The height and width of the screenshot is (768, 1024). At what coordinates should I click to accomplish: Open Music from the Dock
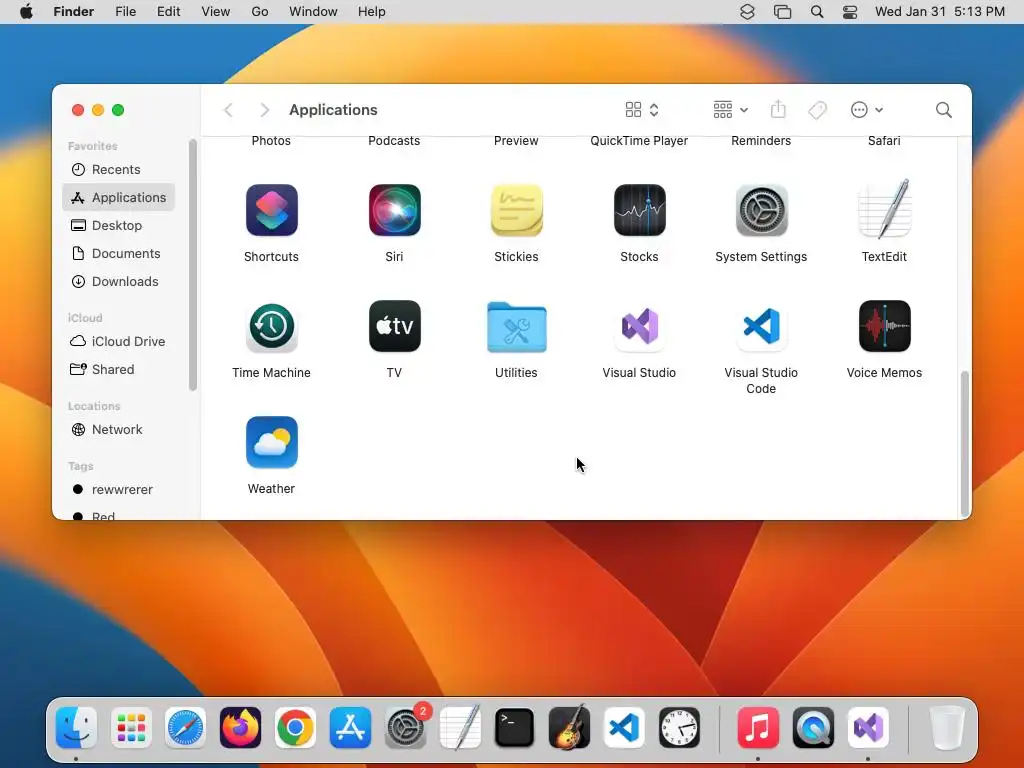click(758, 728)
